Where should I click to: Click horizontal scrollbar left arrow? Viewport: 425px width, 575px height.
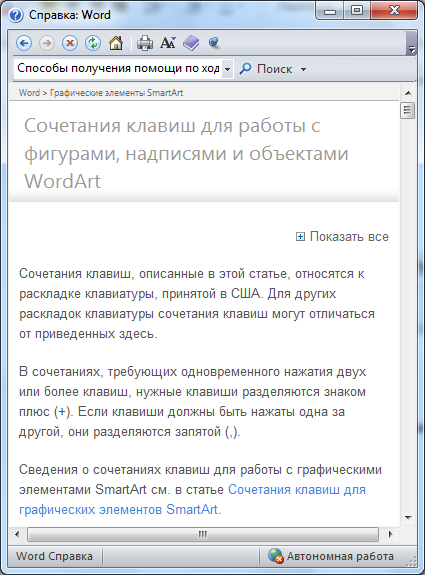pos(17,534)
